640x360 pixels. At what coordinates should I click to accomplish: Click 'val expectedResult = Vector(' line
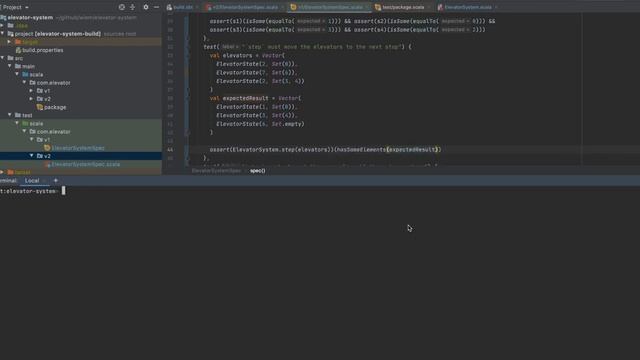[x=255, y=98]
